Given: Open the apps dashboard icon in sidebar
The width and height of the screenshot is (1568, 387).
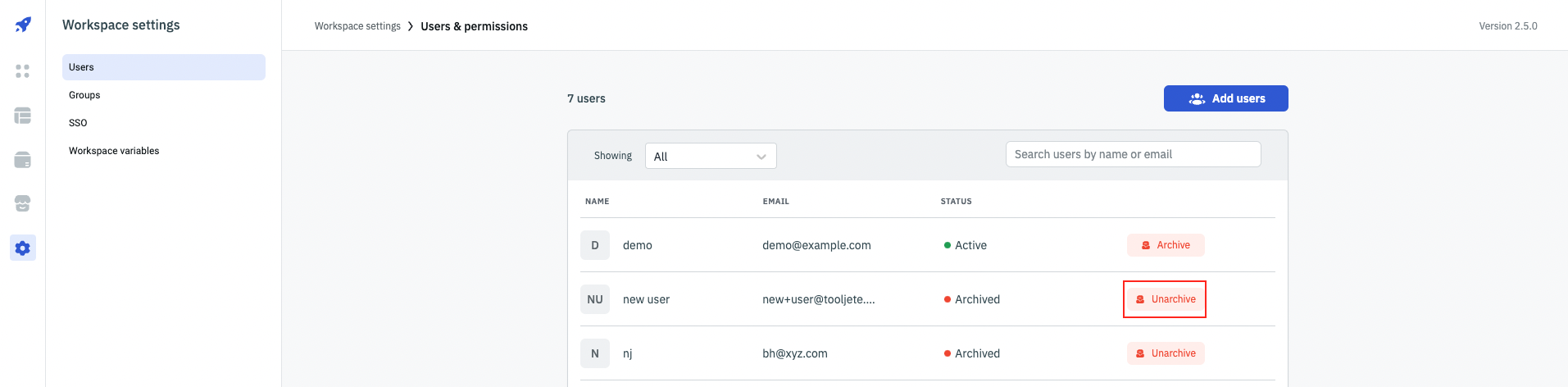Looking at the screenshot, I should 23,71.
